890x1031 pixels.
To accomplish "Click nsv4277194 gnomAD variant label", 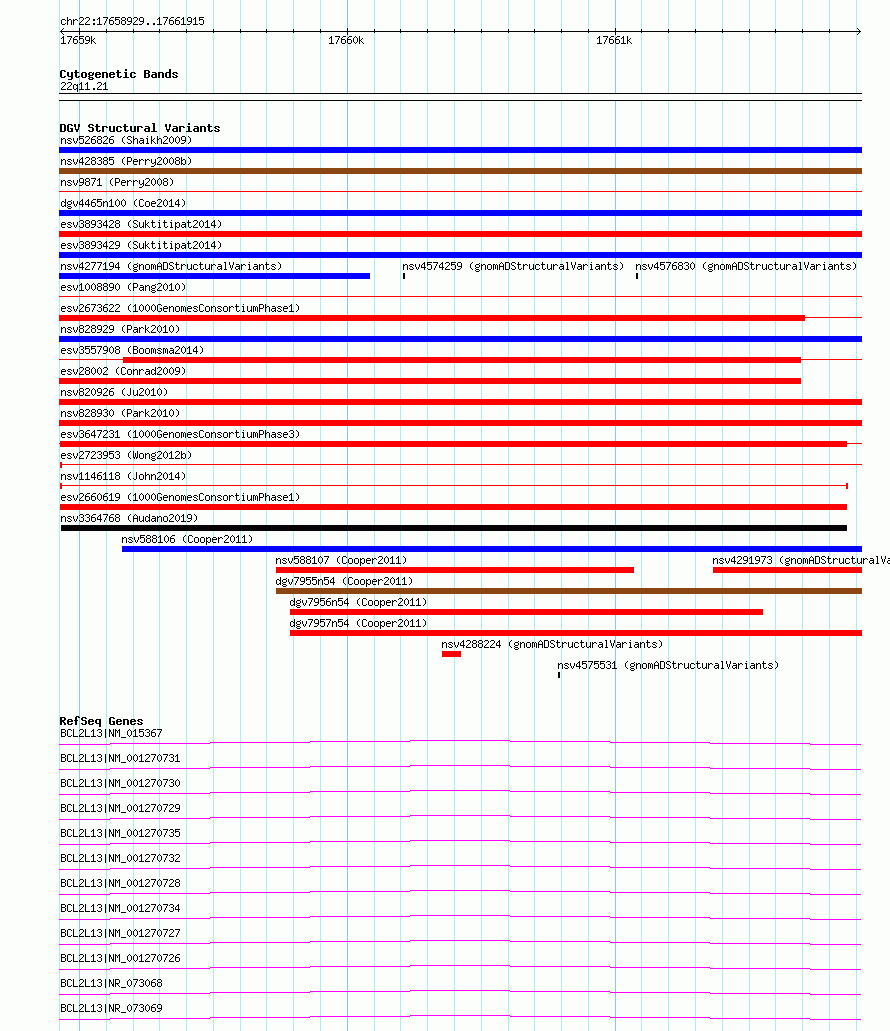I will coord(171,266).
